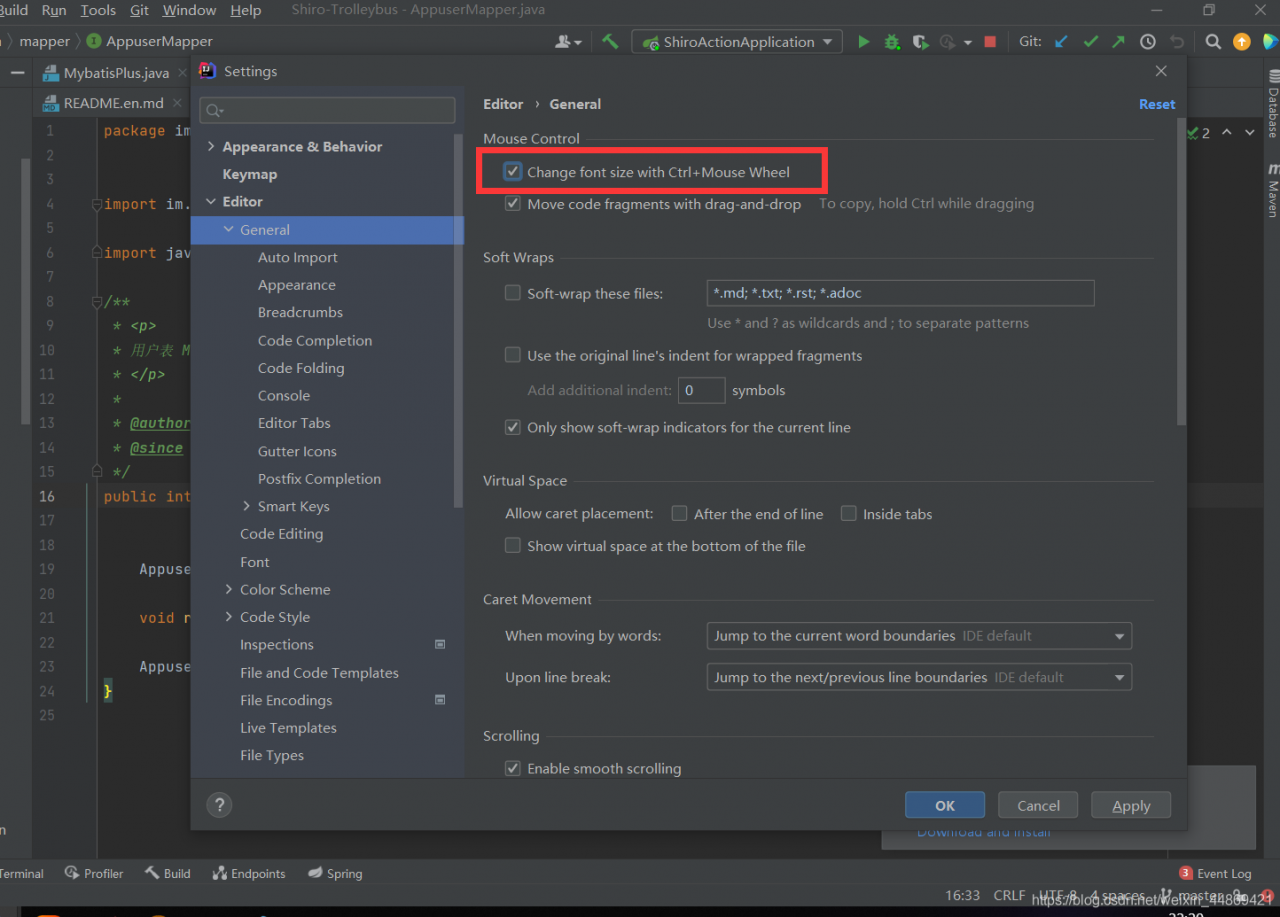Open the When moving by words dropdown
The height and width of the screenshot is (917, 1280).
(919, 636)
